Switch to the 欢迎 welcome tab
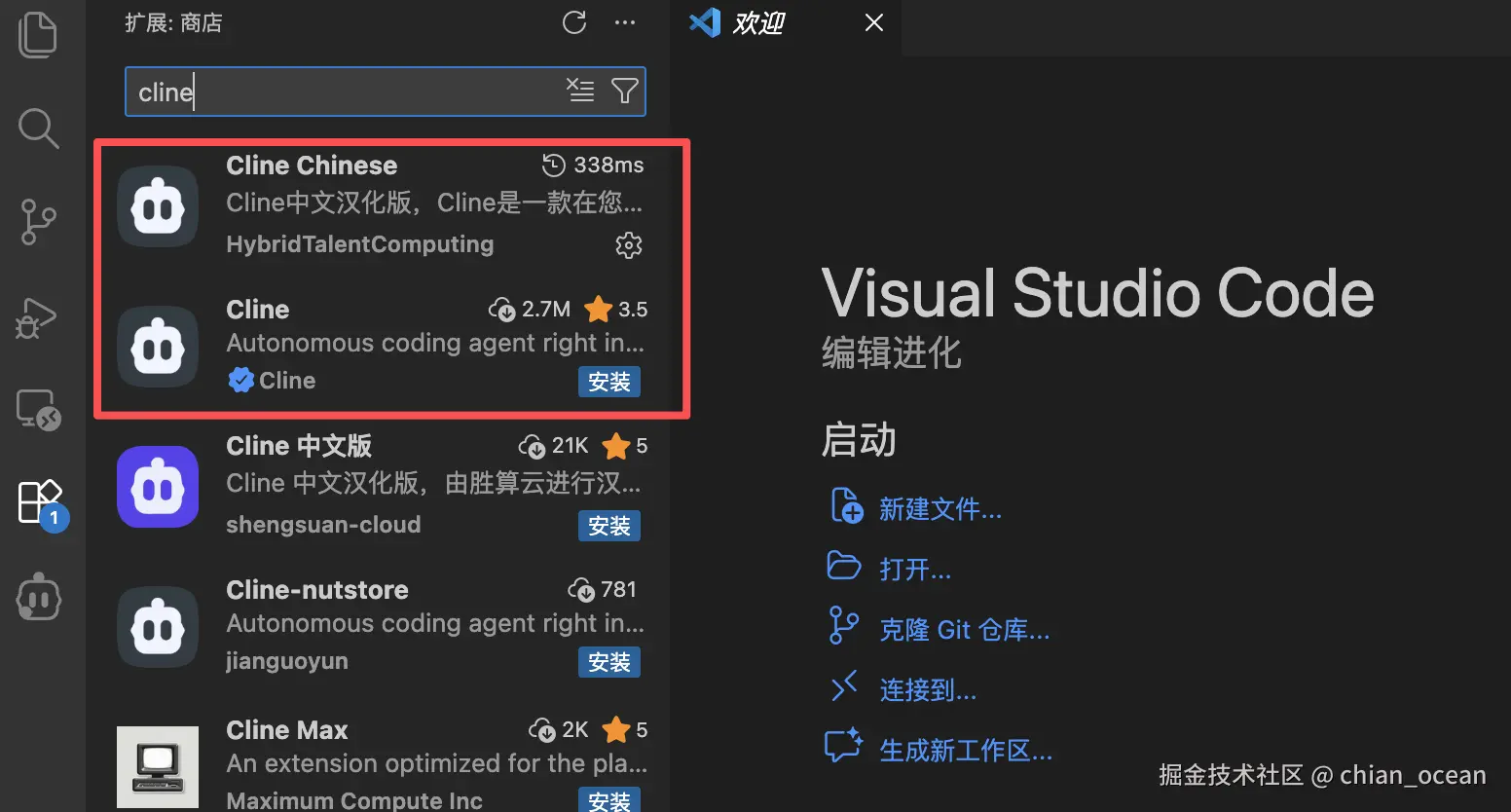The height and width of the screenshot is (812, 1511). click(x=757, y=23)
